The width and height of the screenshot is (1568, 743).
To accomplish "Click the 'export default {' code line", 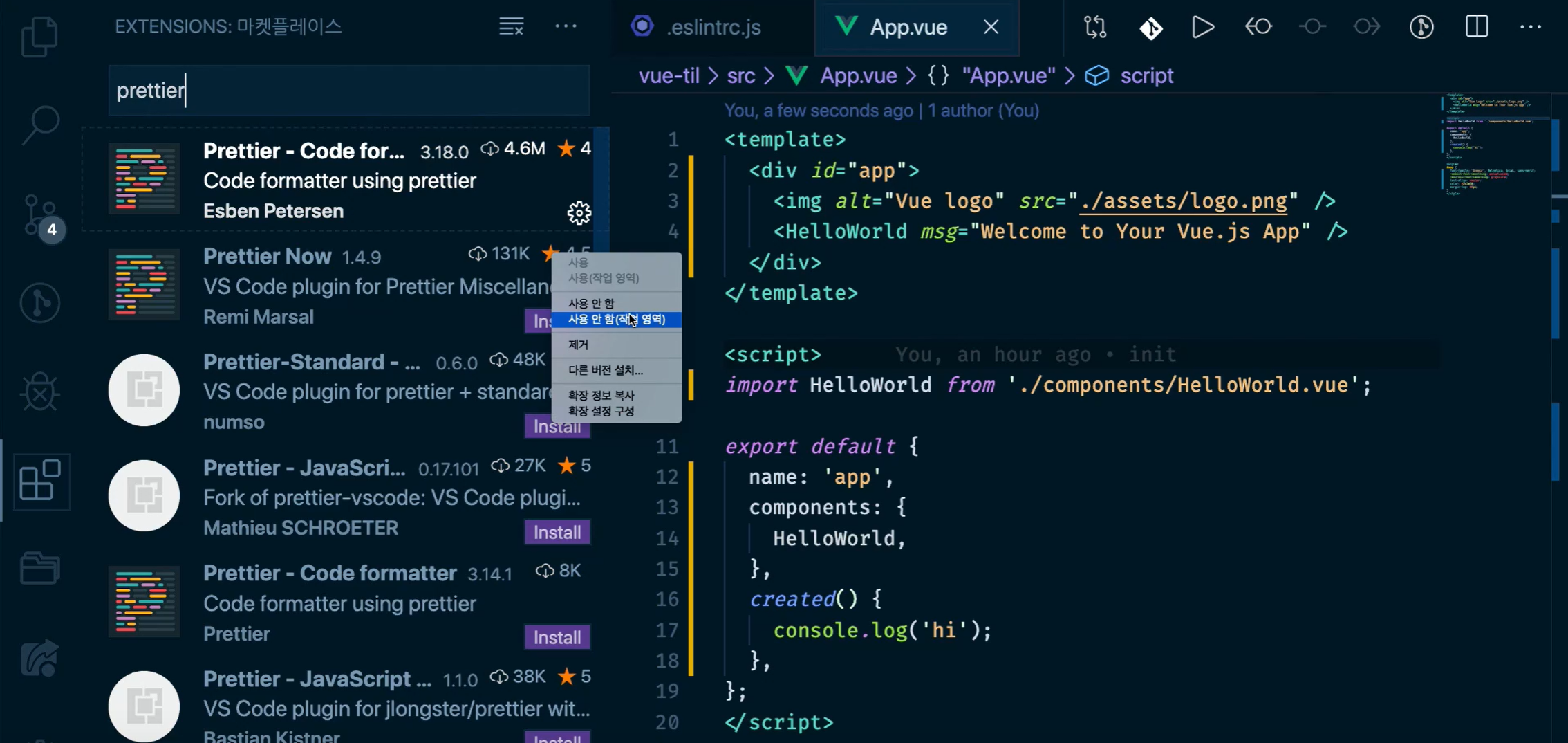I will 822,446.
